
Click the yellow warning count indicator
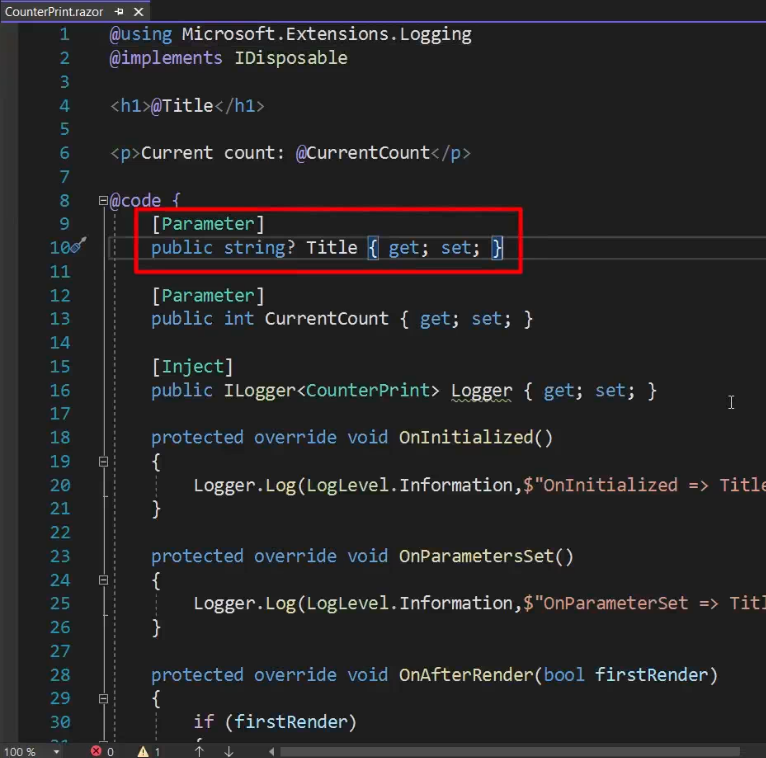pos(149,751)
